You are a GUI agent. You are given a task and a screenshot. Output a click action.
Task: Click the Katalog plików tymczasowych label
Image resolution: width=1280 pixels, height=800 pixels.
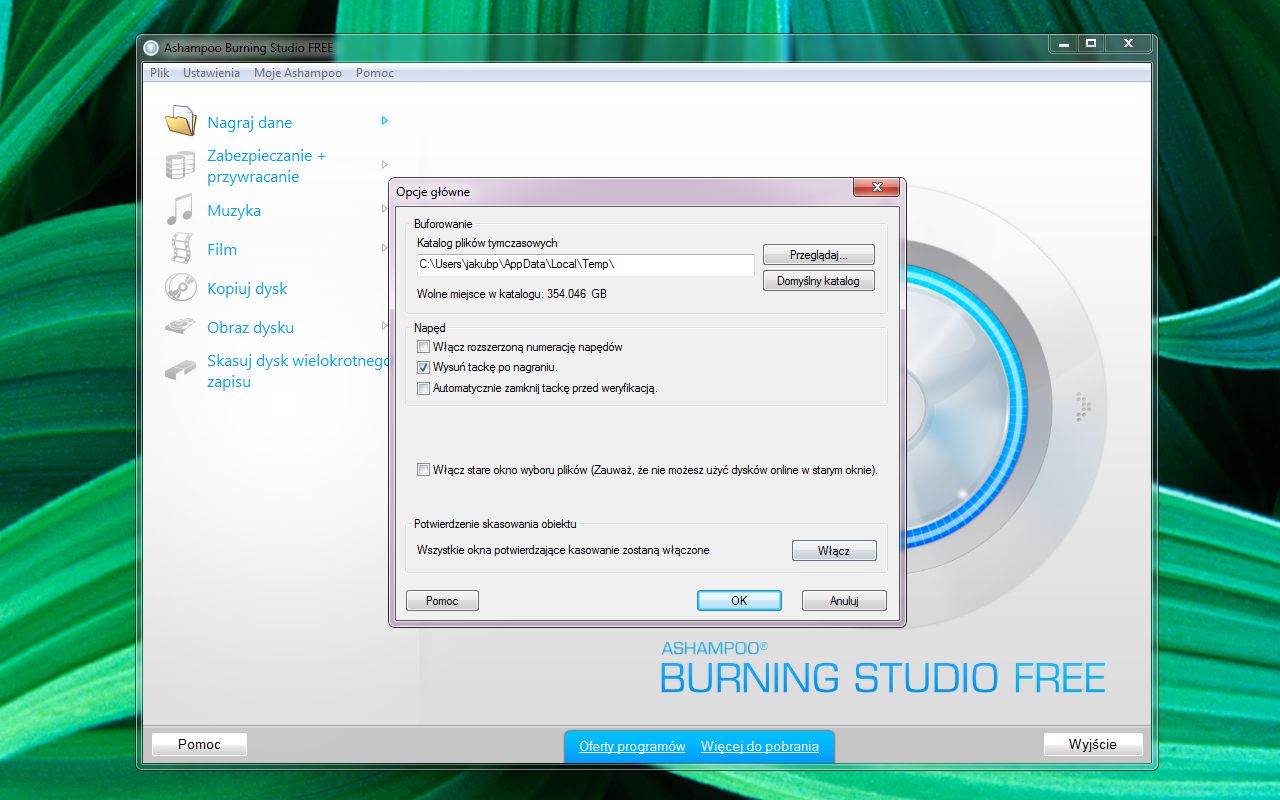point(487,243)
